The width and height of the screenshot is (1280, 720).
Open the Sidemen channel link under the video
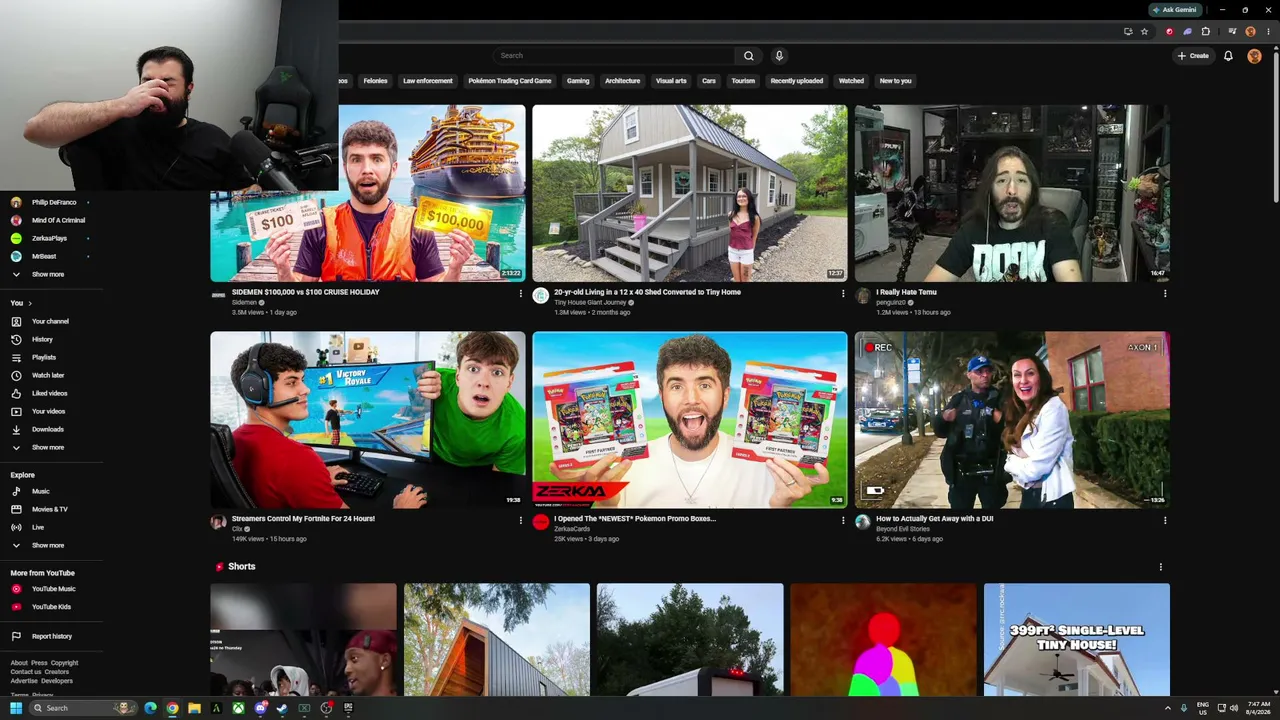(x=244, y=302)
